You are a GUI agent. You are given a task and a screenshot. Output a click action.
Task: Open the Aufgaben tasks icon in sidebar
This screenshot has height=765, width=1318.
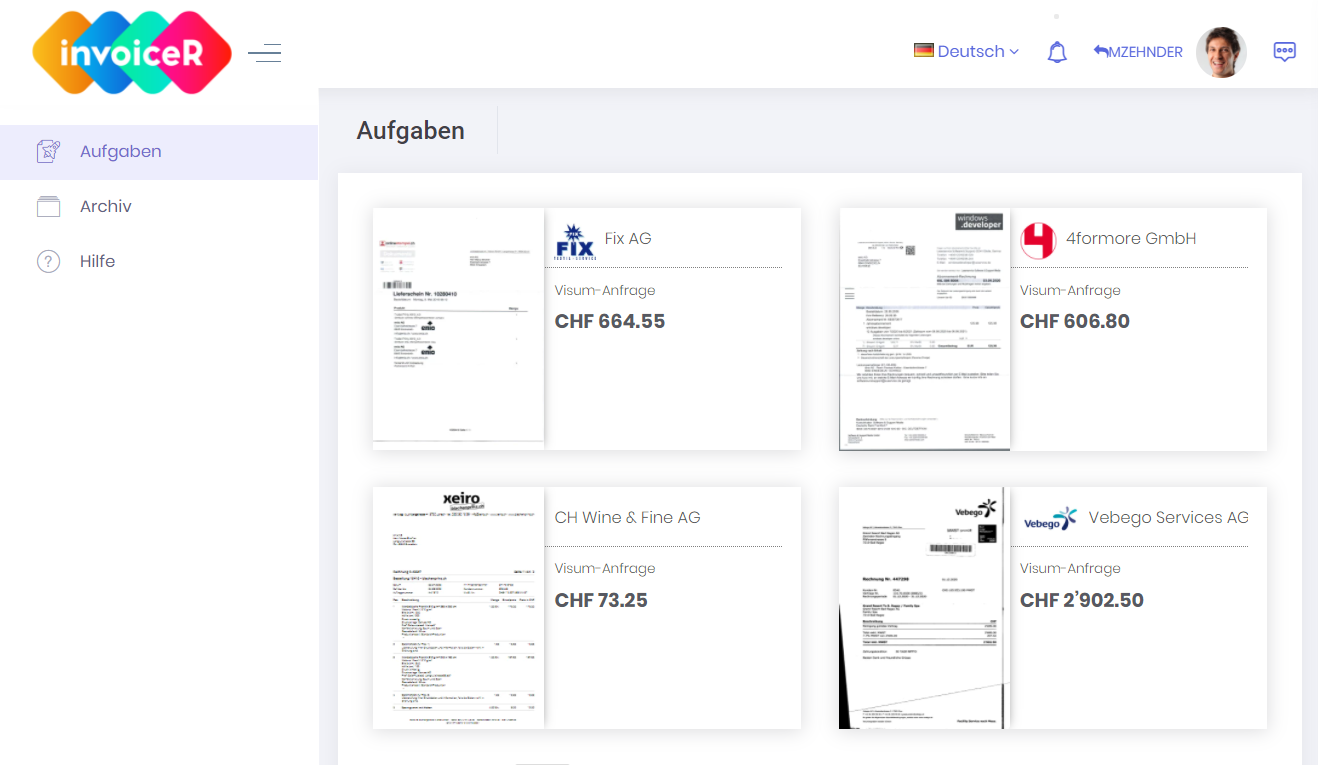click(48, 151)
